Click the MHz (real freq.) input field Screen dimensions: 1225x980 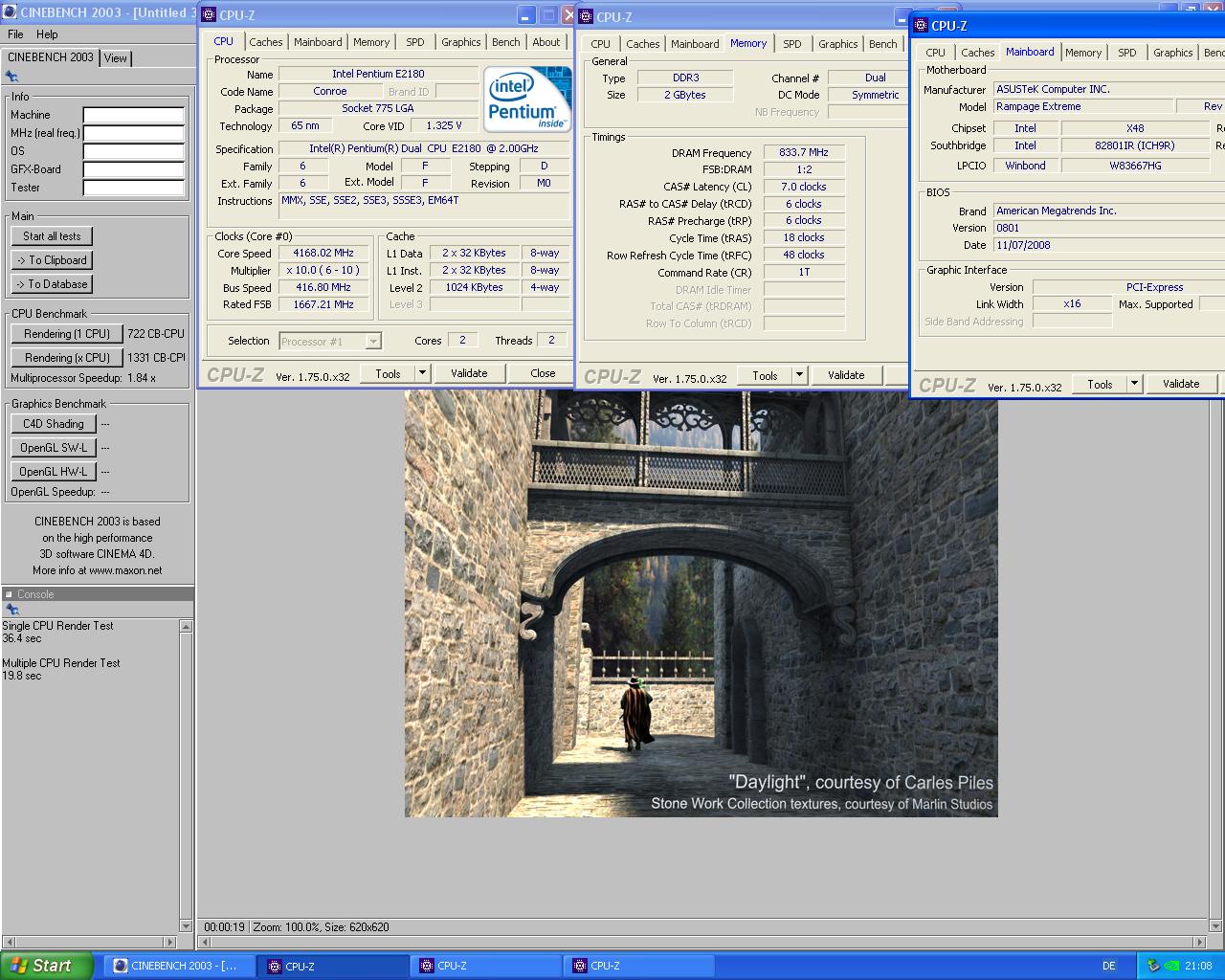[134, 133]
